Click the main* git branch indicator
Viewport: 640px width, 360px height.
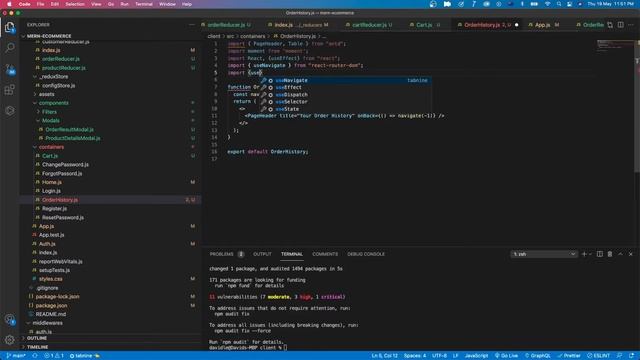pyautogui.click(x=16, y=356)
